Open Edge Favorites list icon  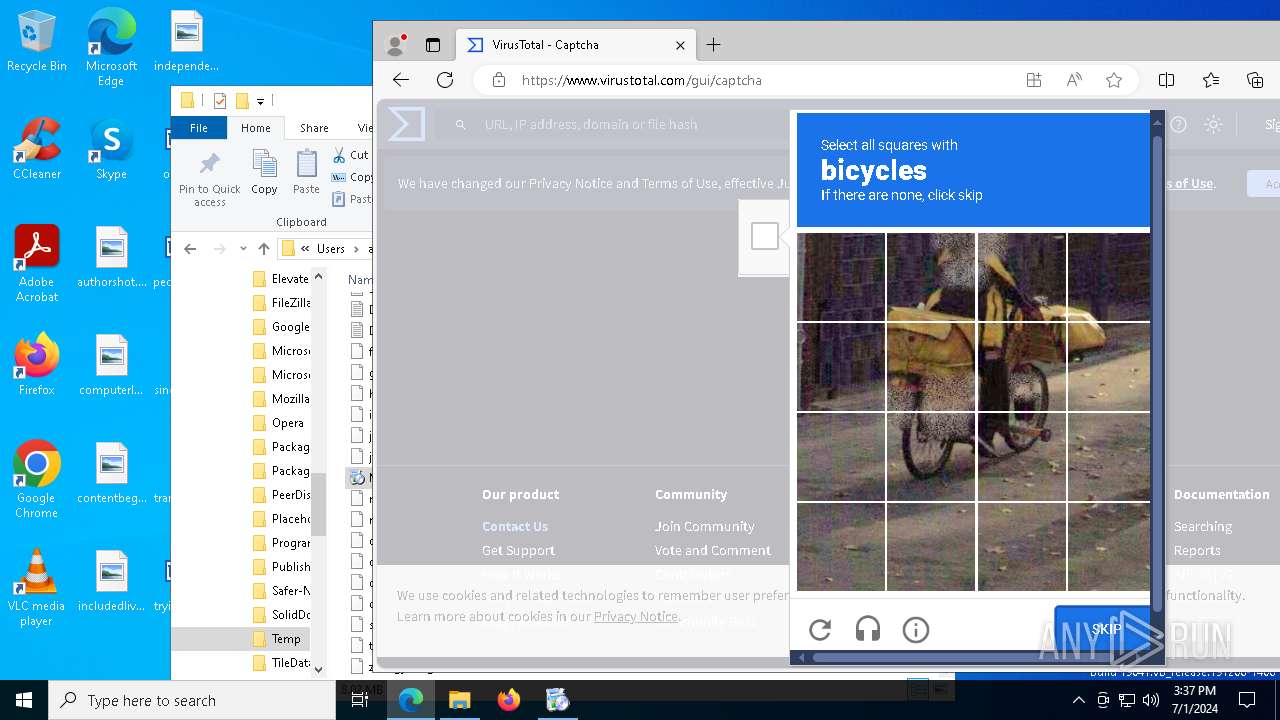point(1211,80)
